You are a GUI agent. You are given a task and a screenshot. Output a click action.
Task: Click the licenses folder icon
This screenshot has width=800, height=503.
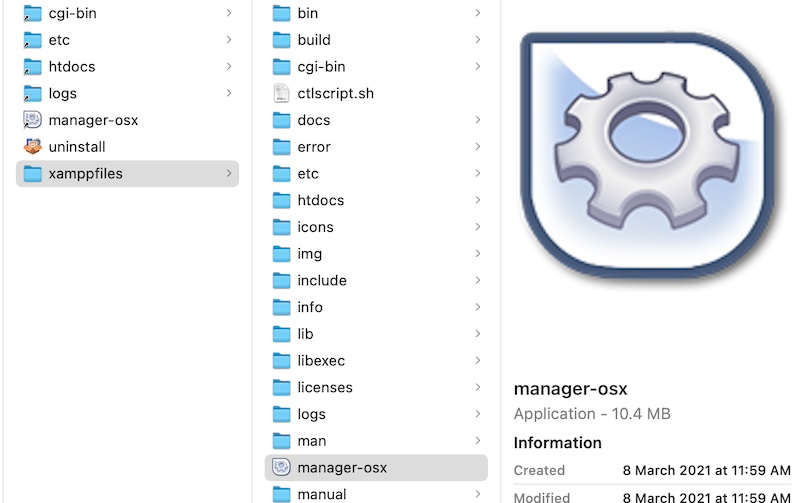[282, 388]
